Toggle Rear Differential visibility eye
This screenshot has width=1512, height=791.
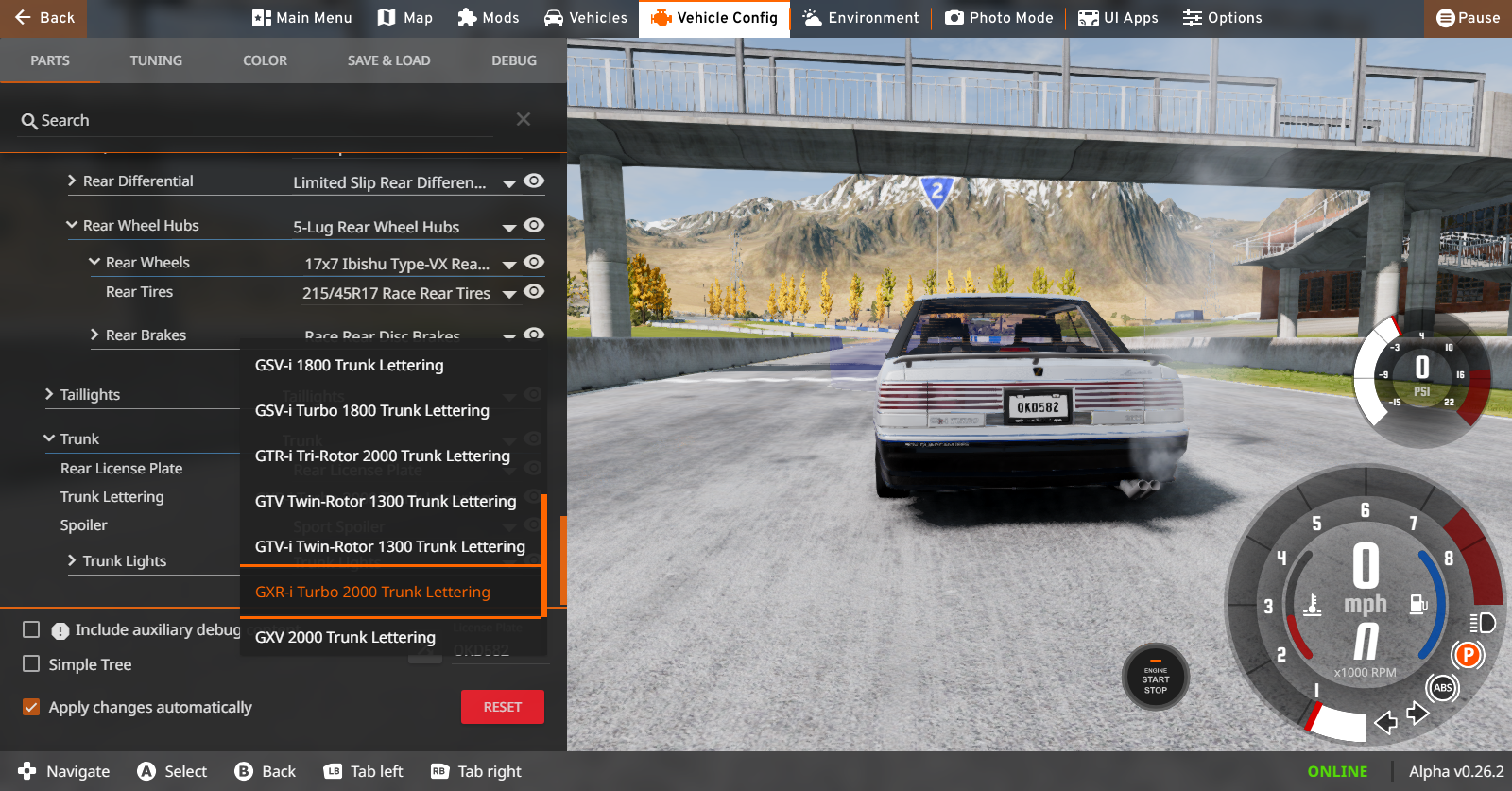[534, 181]
